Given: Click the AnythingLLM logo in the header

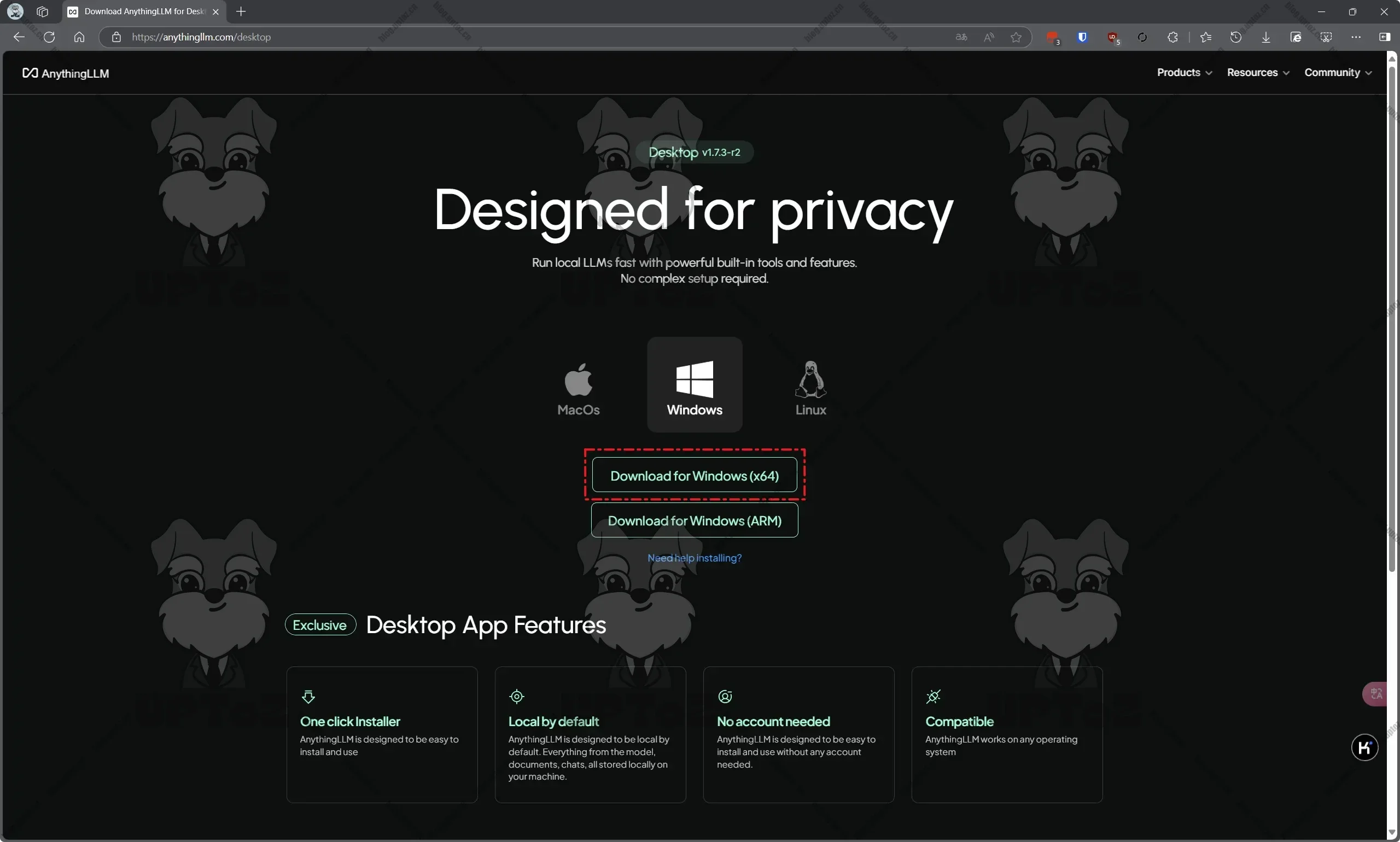Looking at the screenshot, I should click(x=65, y=73).
